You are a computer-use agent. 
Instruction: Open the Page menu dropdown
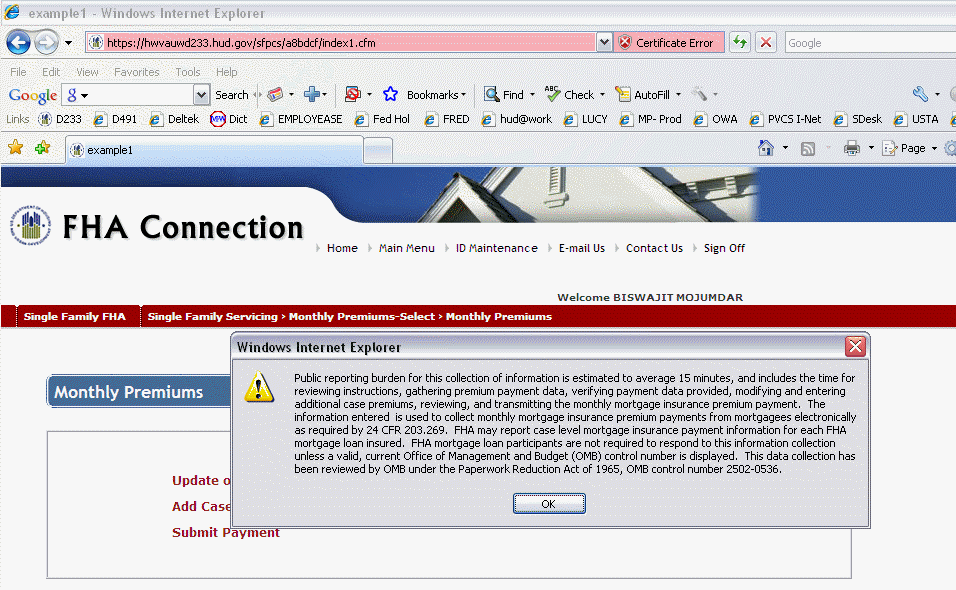click(x=918, y=148)
